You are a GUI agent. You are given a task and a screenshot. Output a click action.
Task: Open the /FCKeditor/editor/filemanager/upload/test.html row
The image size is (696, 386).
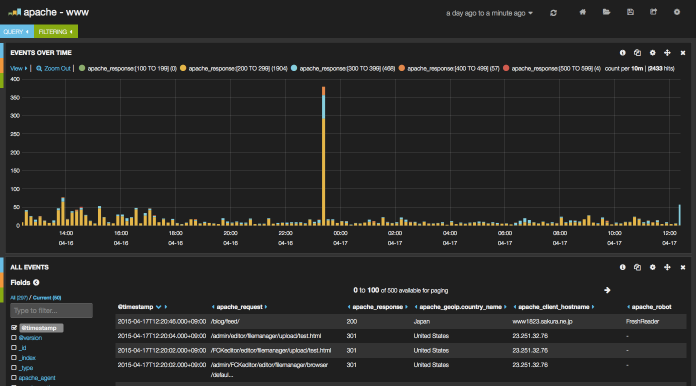[x=401, y=350]
